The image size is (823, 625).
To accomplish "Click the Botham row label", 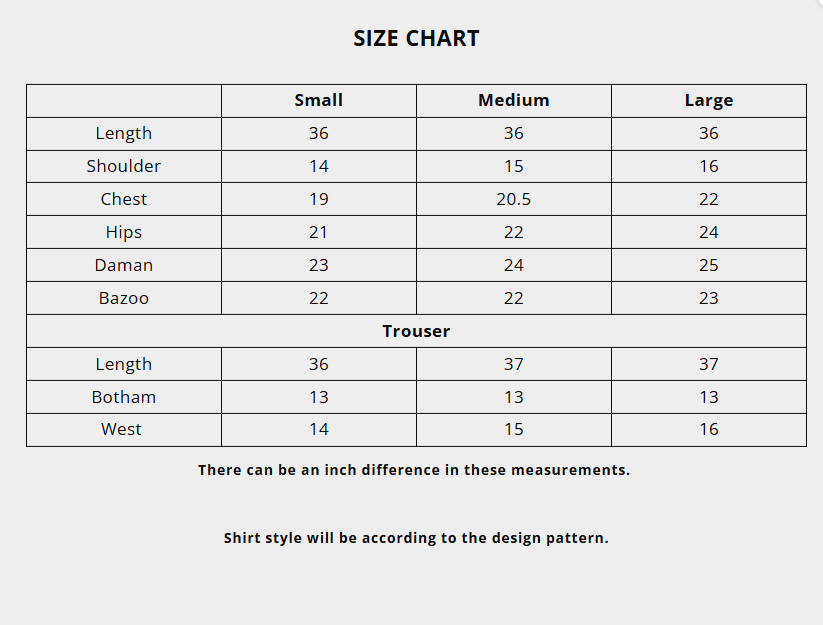I will coord(124,397).
